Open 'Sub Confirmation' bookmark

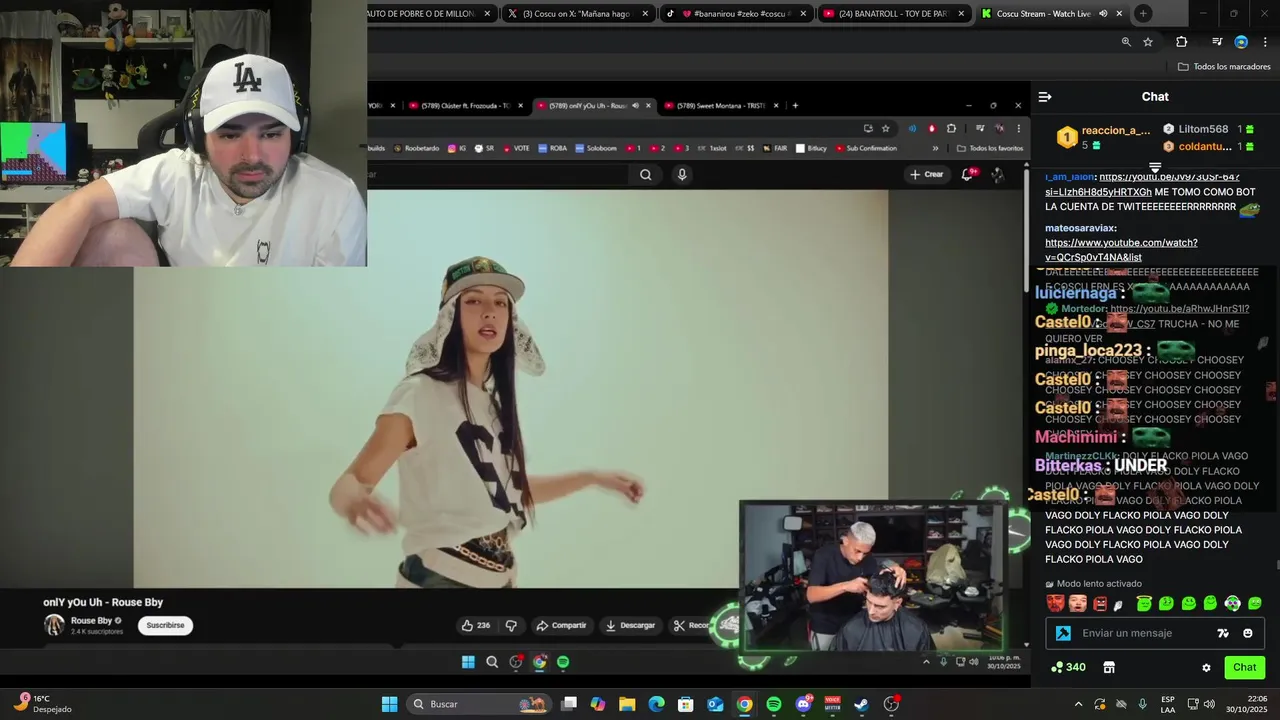866,148
